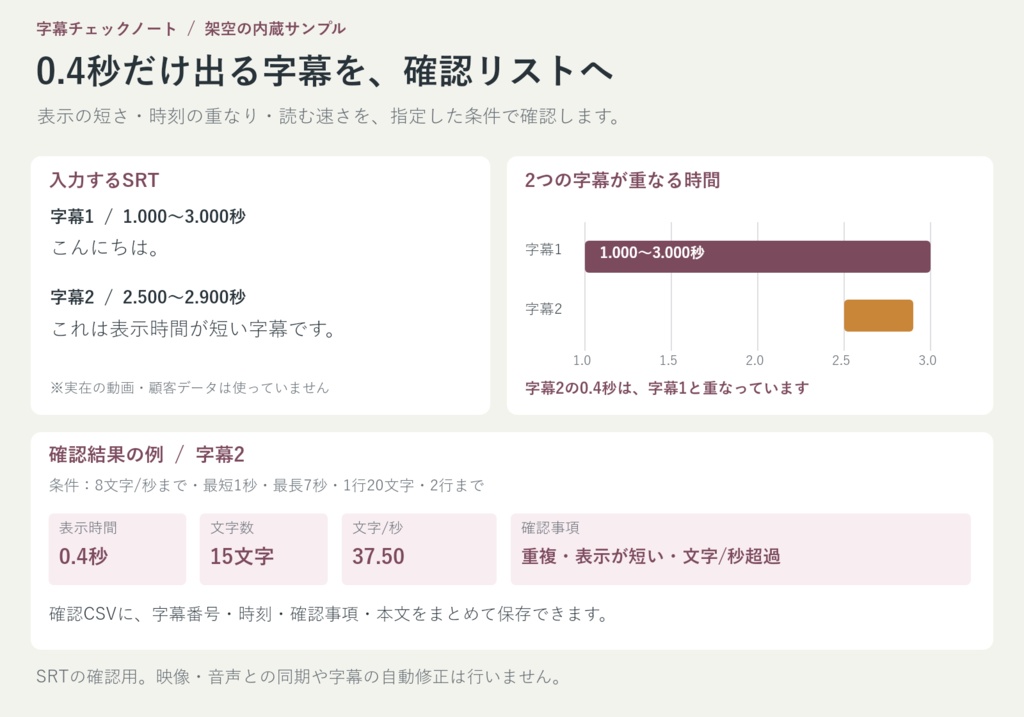Click the orange 字幕2 timeline bar
1024x717 pixels.
tap(878, 315)
